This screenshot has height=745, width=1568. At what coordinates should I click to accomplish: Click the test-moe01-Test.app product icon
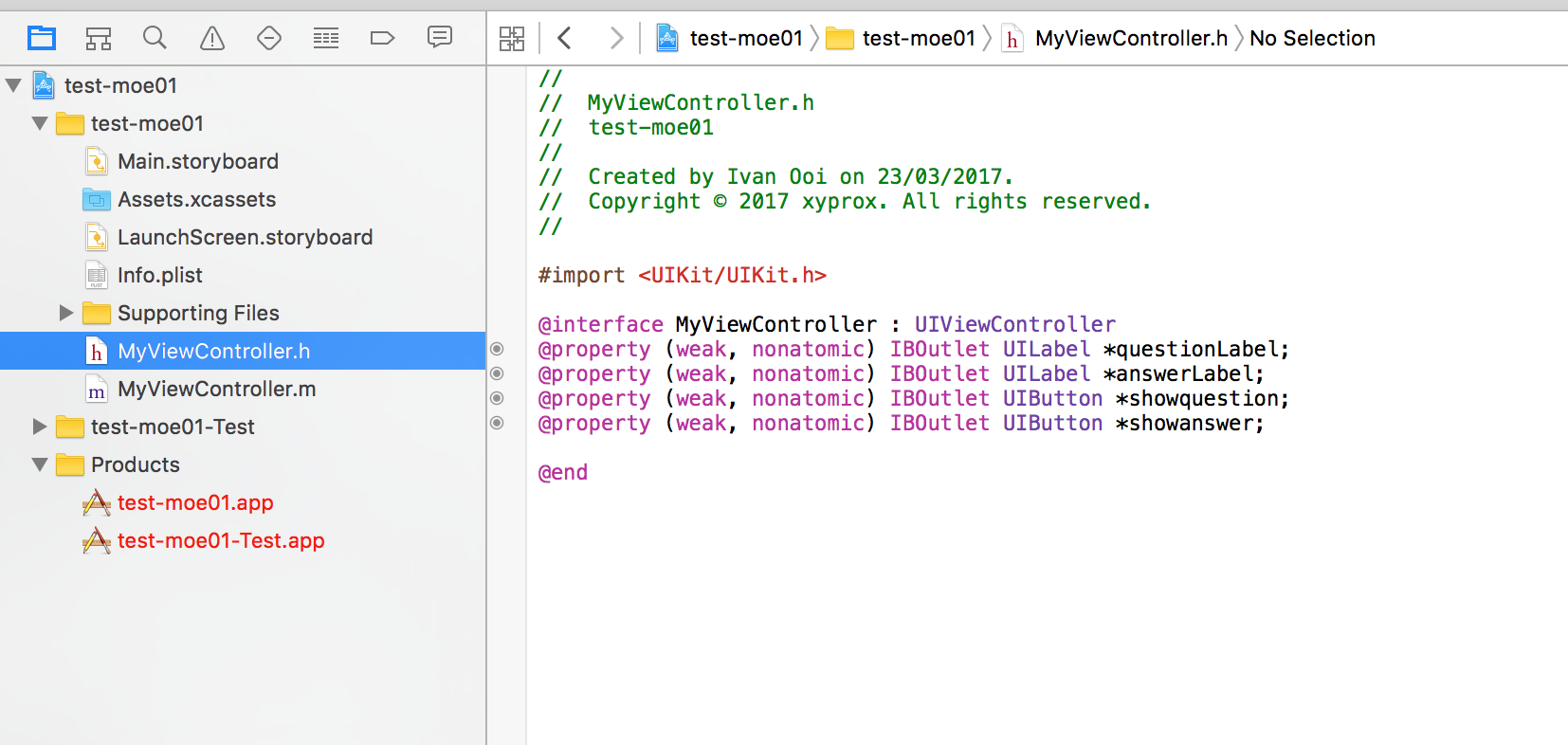(x=97, y=540)
